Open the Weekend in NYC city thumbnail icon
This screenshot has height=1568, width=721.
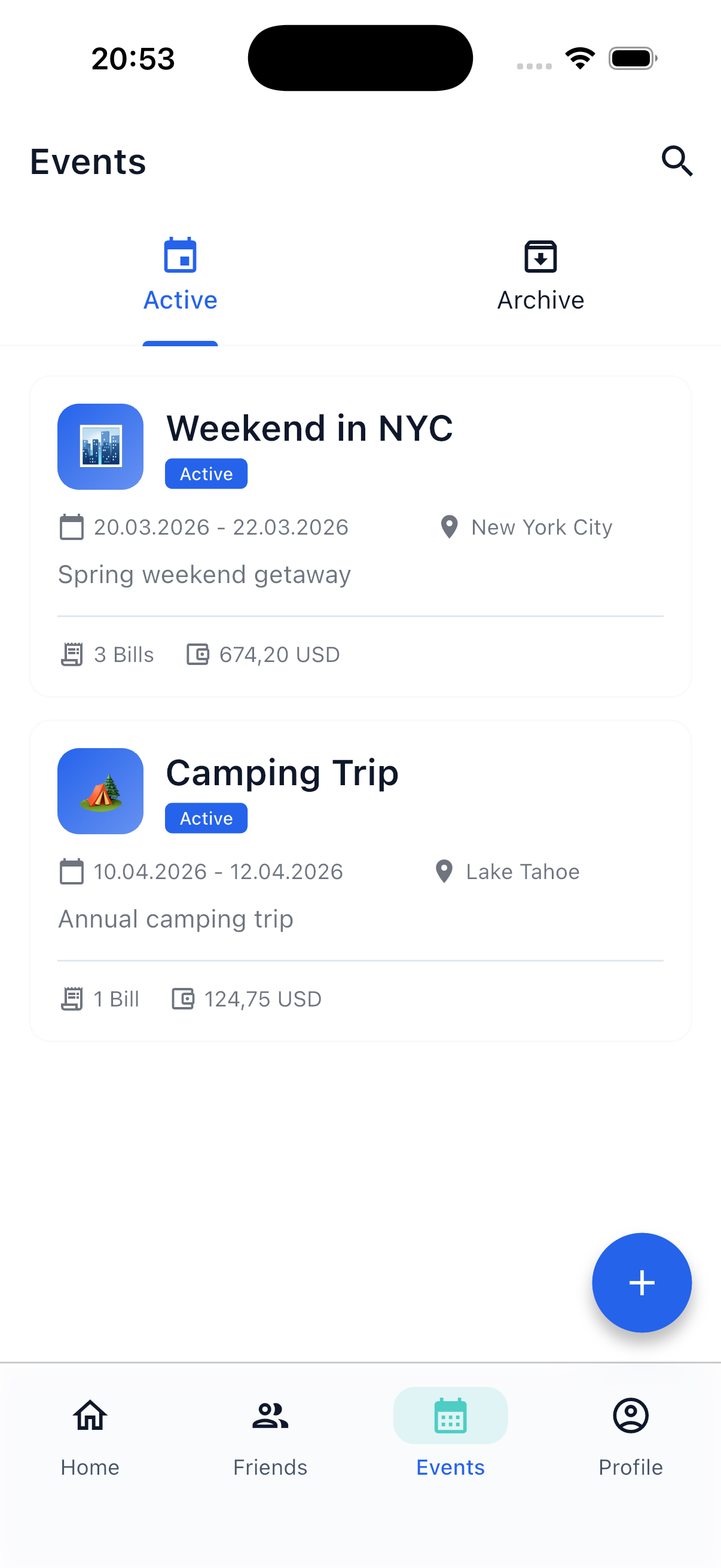coord(100,446)
